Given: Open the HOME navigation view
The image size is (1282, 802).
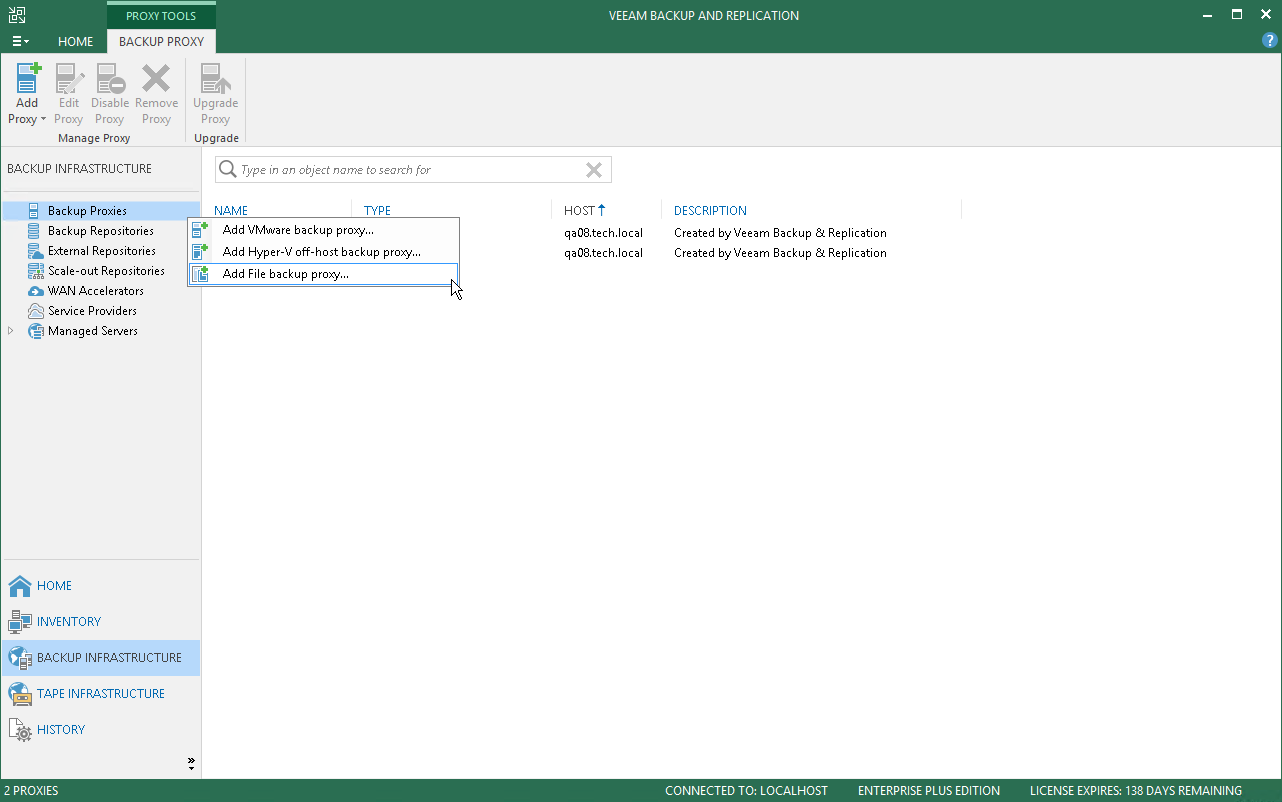Looking at the screenshot, I should (x=100, y=586).
